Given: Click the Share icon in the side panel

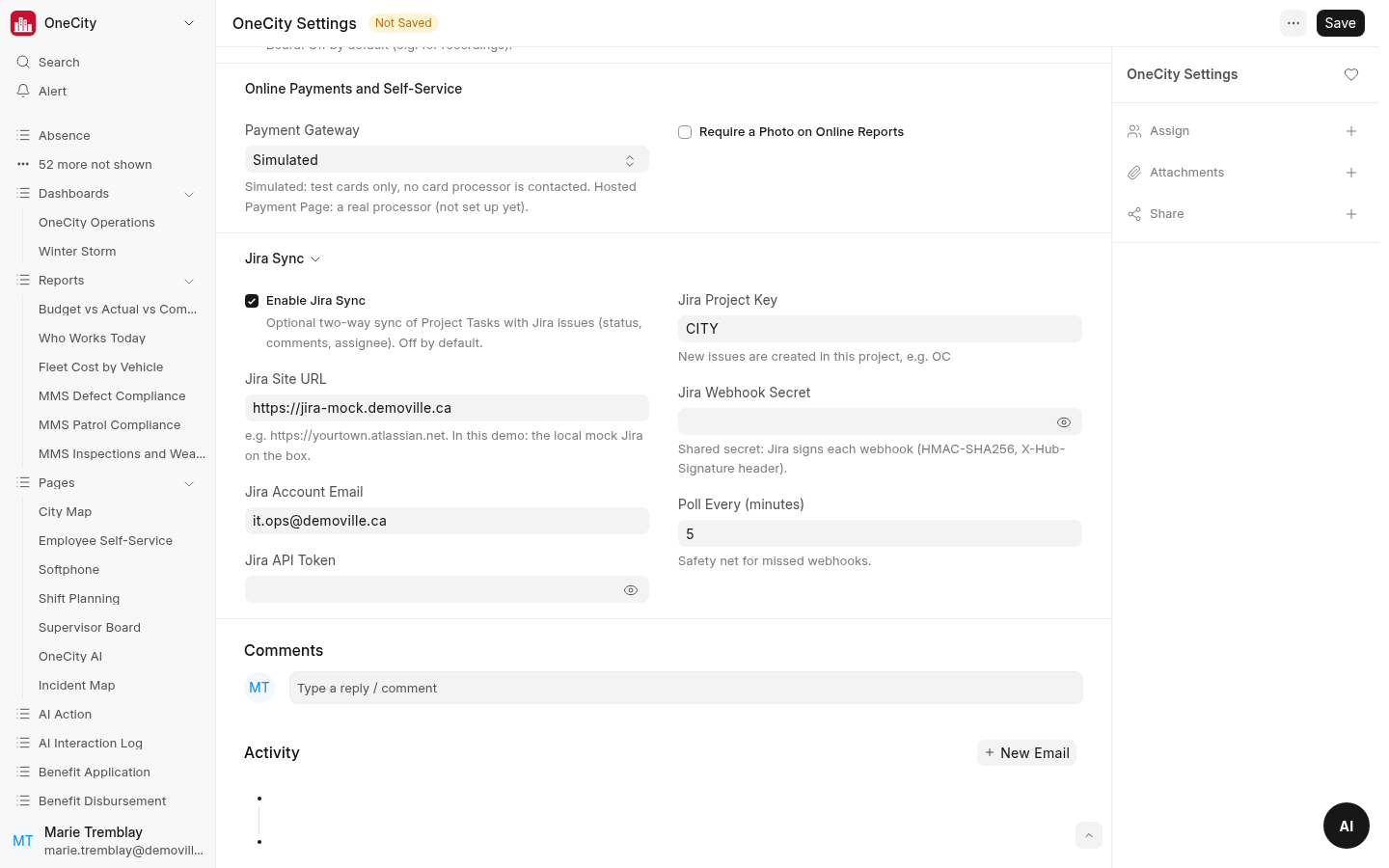Looking at the screenshot, I should click(1134, 214).
